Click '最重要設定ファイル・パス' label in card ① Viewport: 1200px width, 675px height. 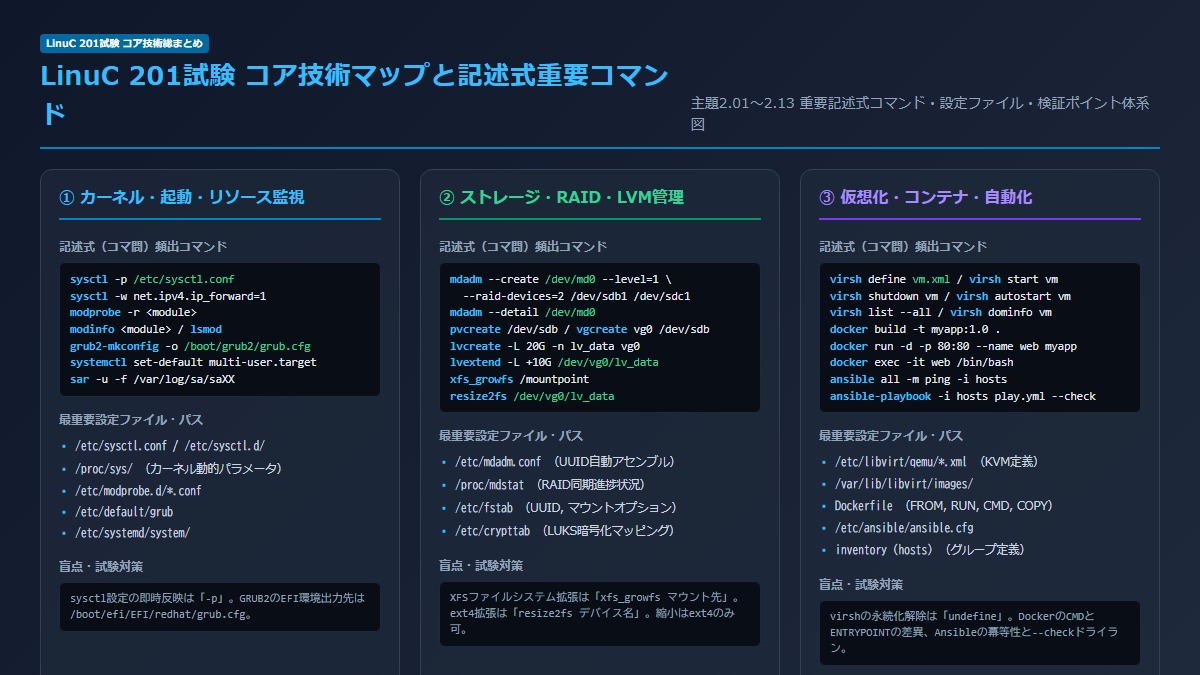(x=131, y=420)
